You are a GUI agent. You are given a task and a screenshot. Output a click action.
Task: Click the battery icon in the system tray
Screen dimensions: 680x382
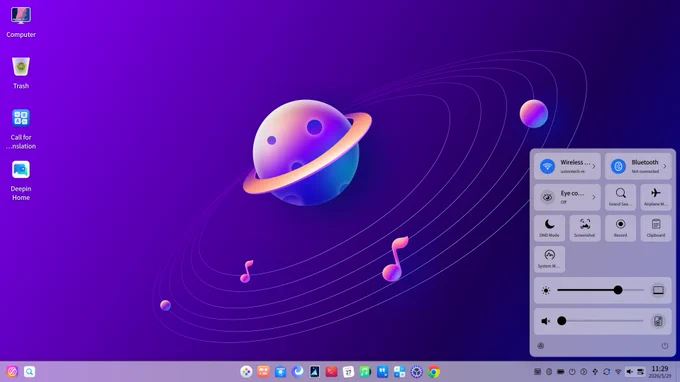560,372
